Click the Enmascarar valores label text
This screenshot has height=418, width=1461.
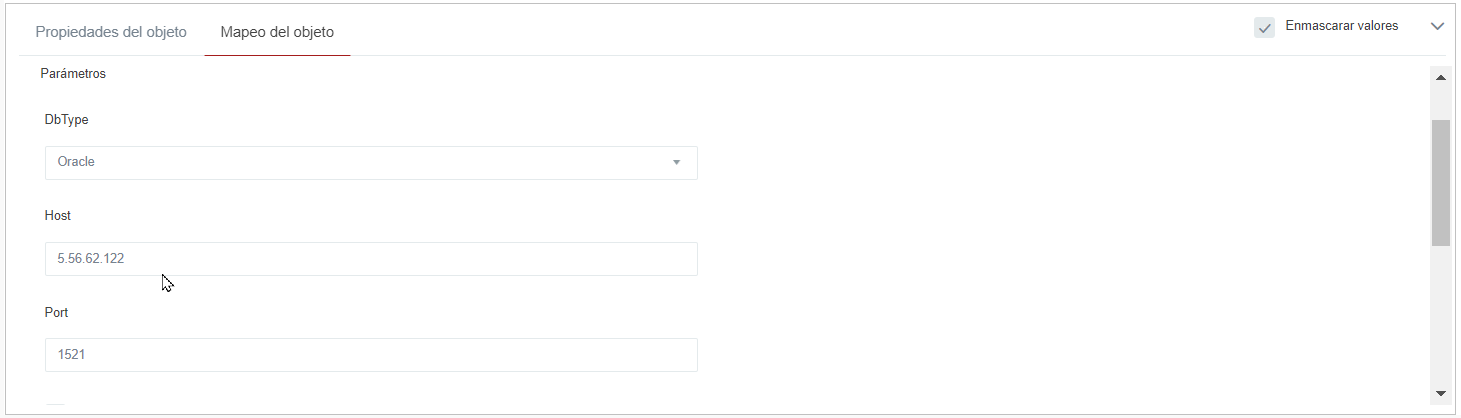coord(1341,26)
